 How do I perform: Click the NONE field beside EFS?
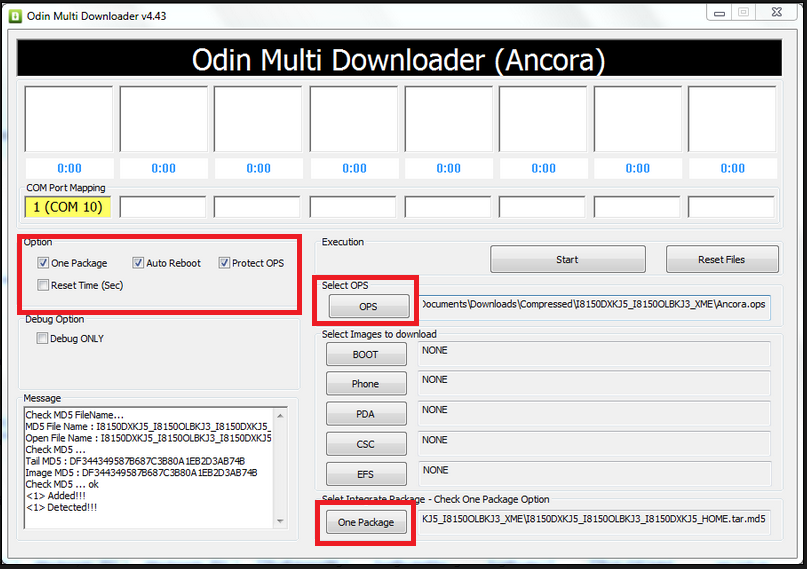(x=594, y=474)
